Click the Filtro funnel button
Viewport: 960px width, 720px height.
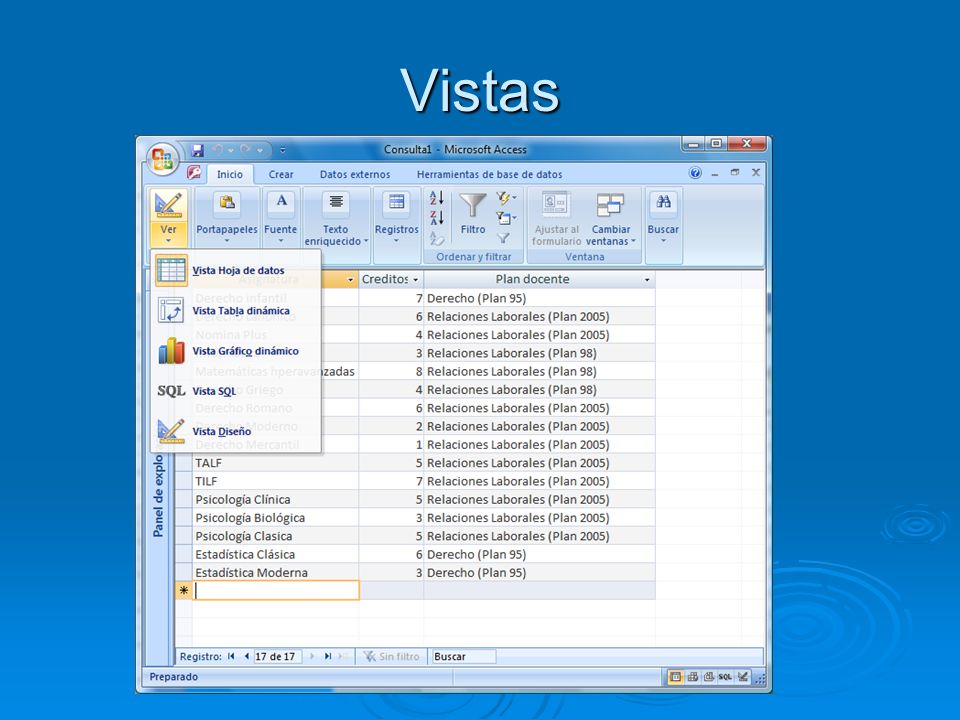(473, 213)
